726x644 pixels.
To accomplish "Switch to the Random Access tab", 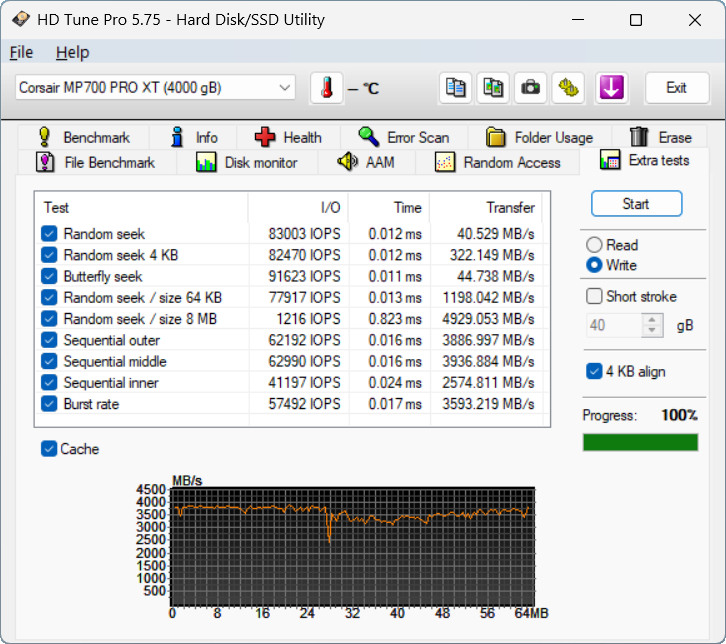I will click(x=498, y=163).
